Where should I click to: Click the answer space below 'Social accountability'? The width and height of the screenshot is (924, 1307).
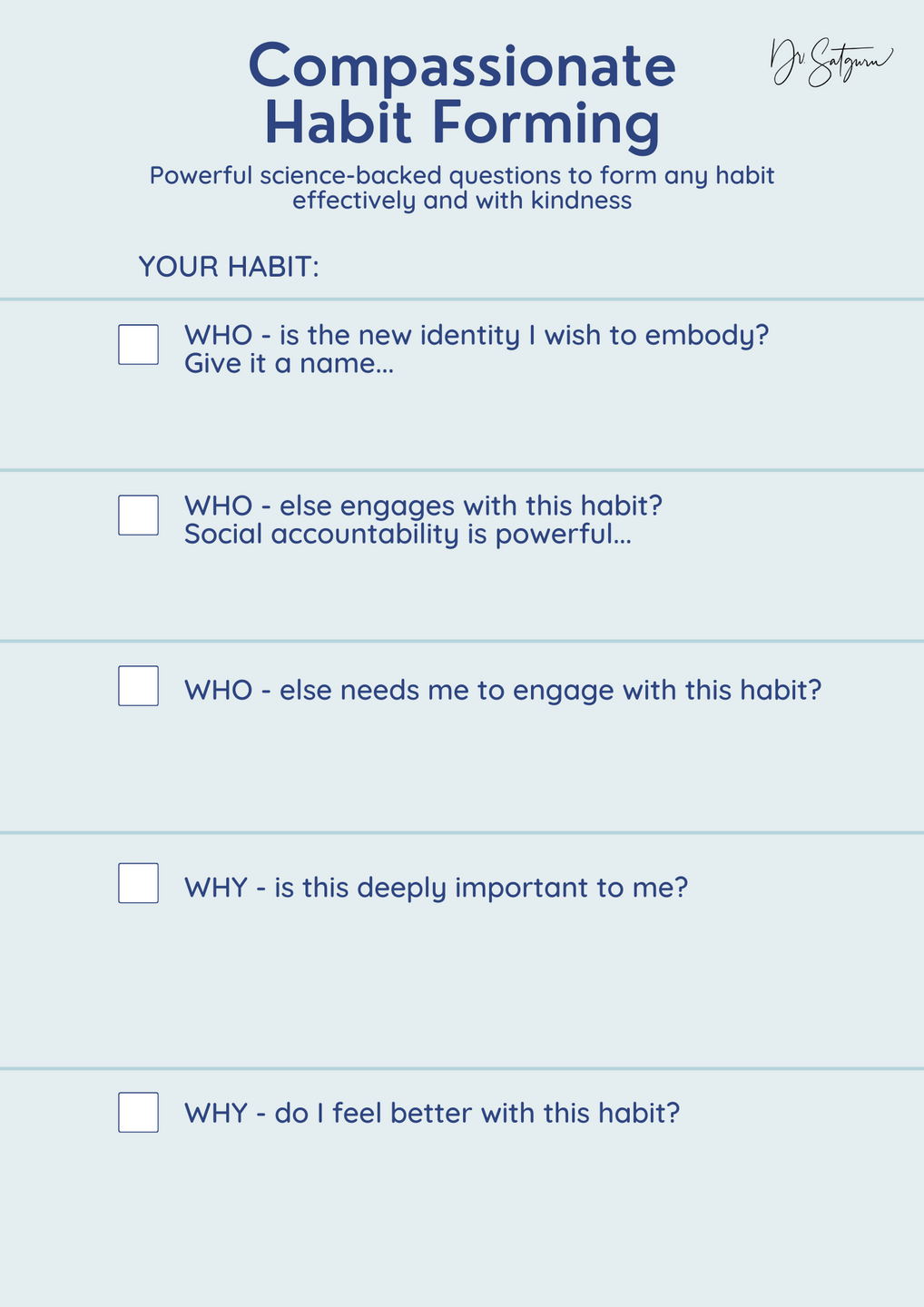462,595
